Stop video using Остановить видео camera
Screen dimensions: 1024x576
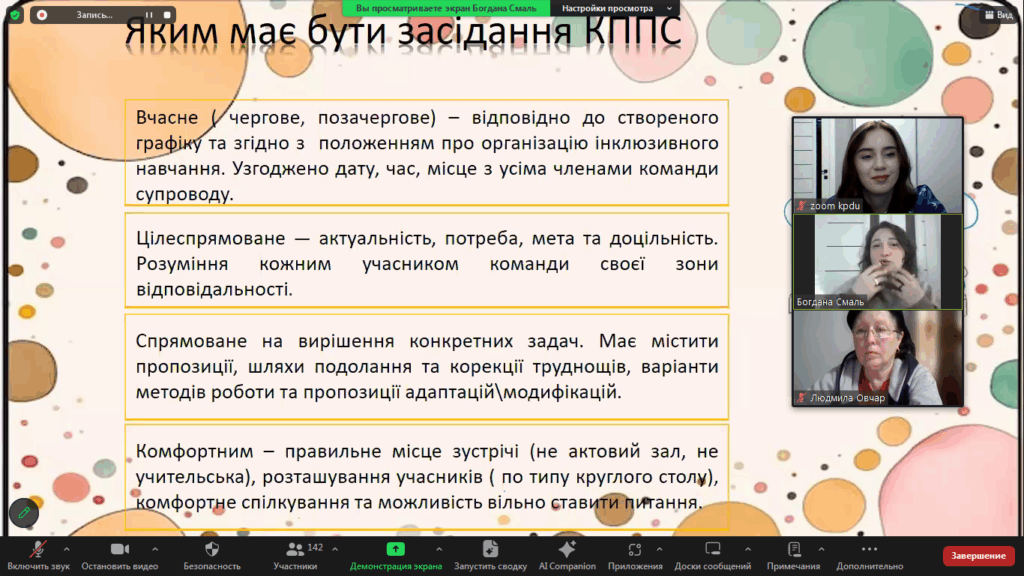(120, 550)
